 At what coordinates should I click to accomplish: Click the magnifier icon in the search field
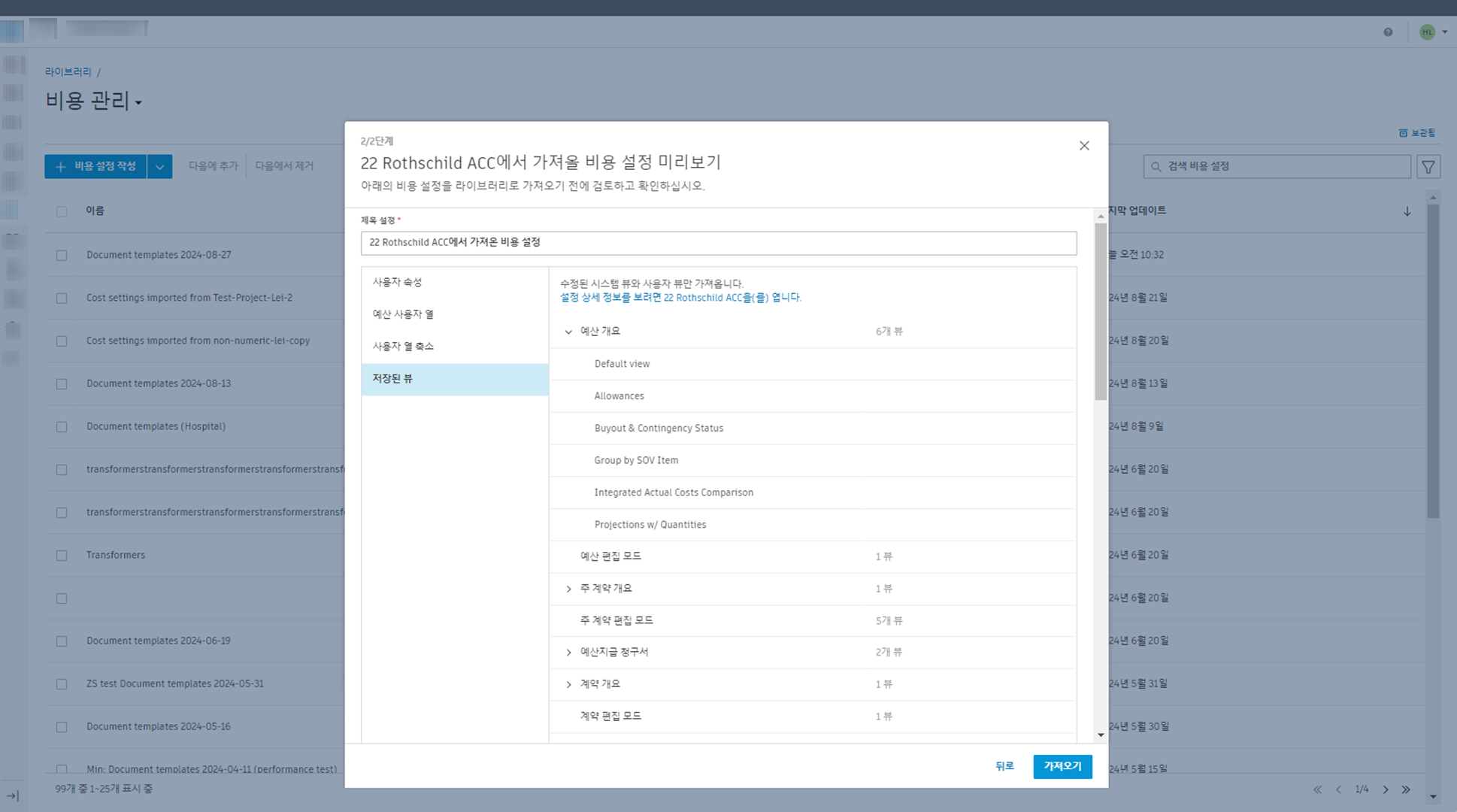(x=1156, y=166)
